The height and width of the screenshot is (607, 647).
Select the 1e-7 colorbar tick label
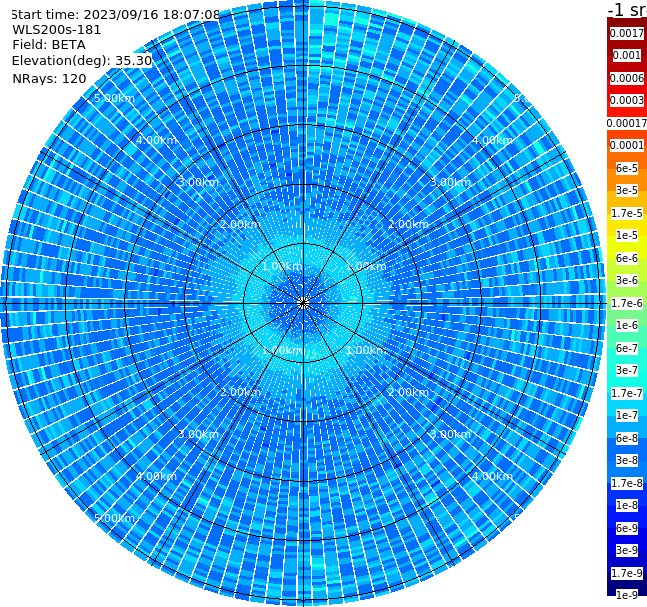pos(627,415)
